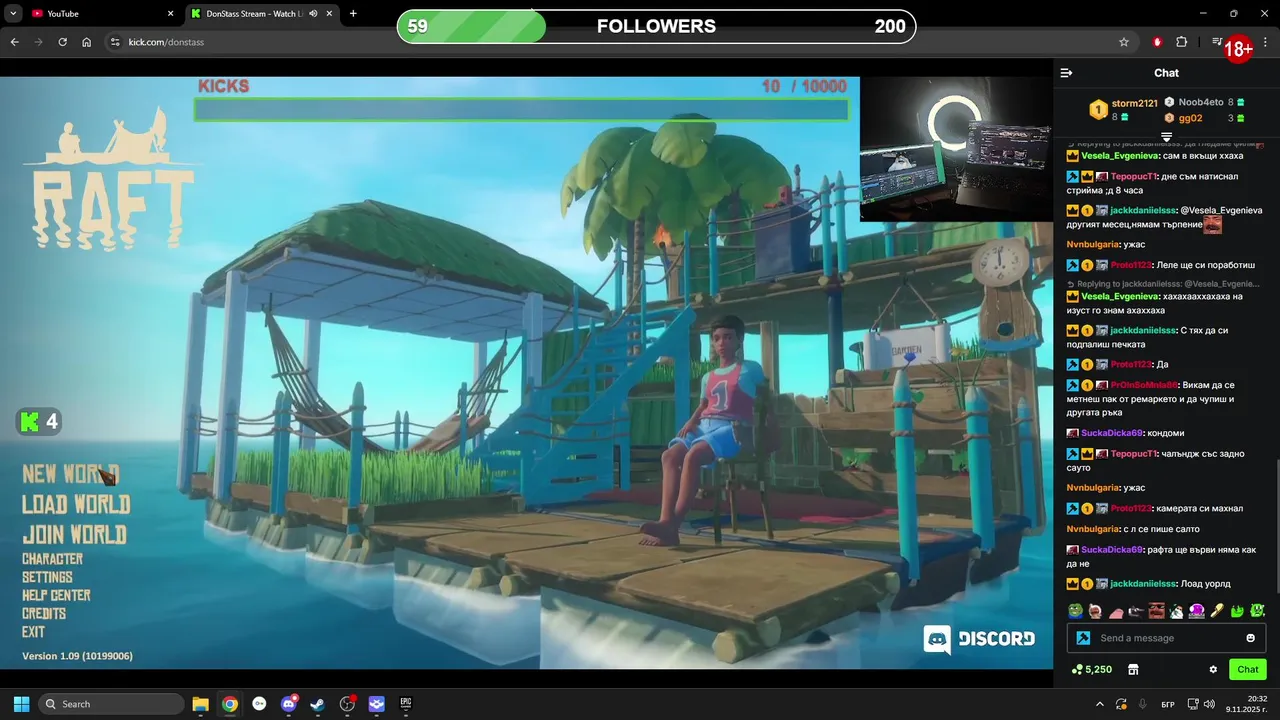Open the media control playlist icon
This screenshot has height=720, width=1280.
(x=1216, y=42)
